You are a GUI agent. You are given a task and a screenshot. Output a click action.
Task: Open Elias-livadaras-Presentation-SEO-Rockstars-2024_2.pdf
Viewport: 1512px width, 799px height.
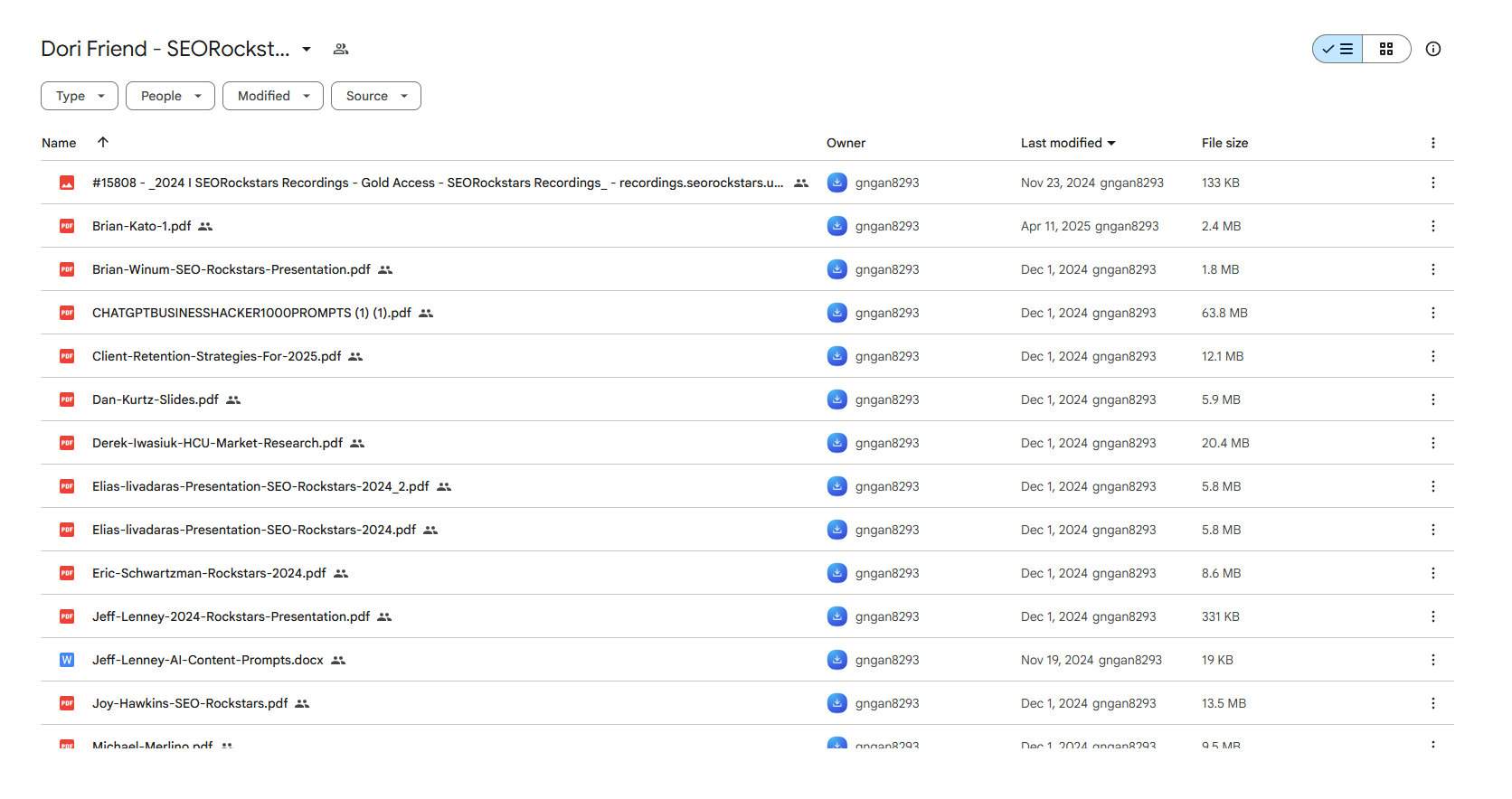[x=260, y=486]
